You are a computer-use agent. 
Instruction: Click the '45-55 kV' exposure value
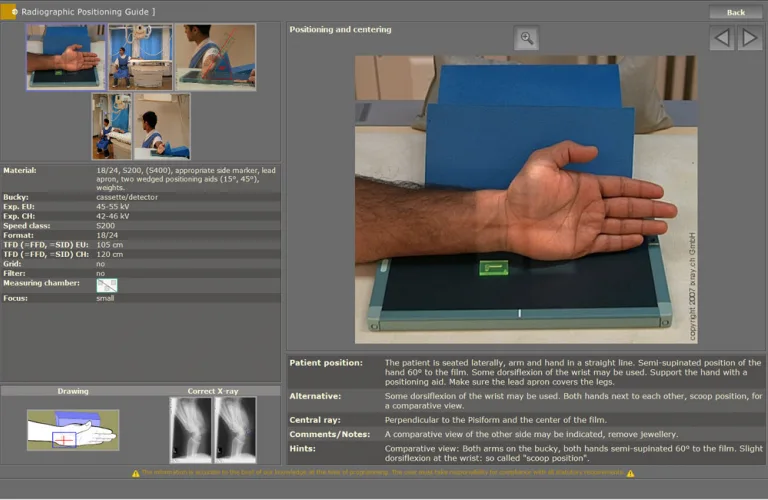pyautogui.click(x=113, y=207)
